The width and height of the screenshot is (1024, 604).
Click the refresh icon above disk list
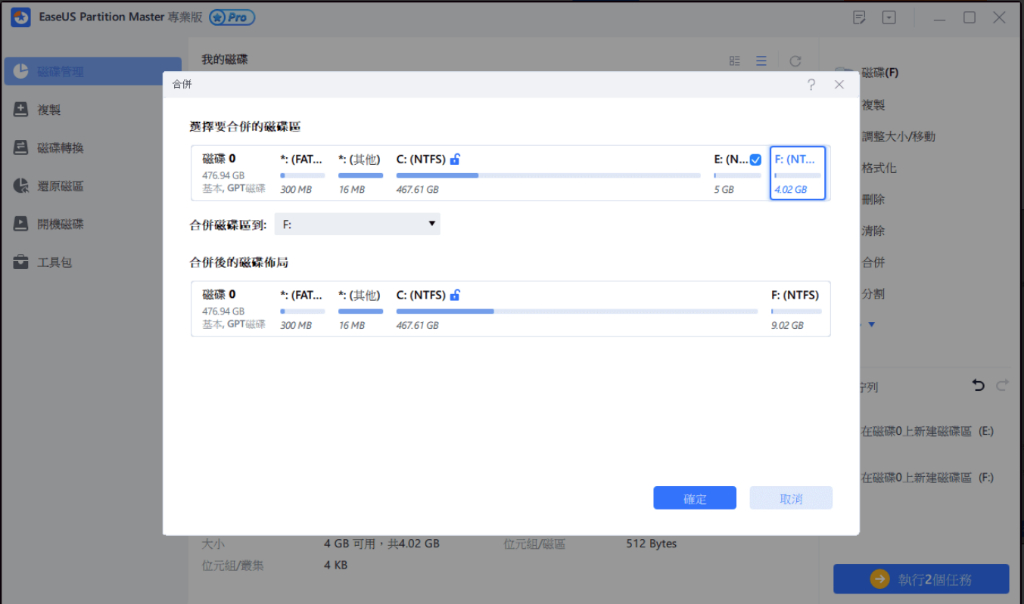click(x=795, y=61)
